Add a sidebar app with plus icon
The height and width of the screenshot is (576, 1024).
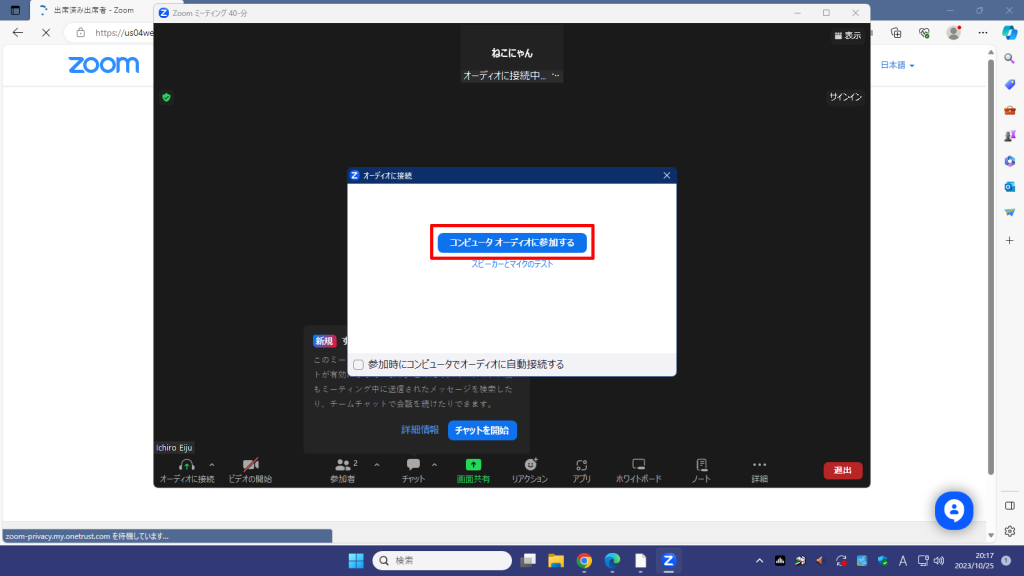tap(1010, 240)
